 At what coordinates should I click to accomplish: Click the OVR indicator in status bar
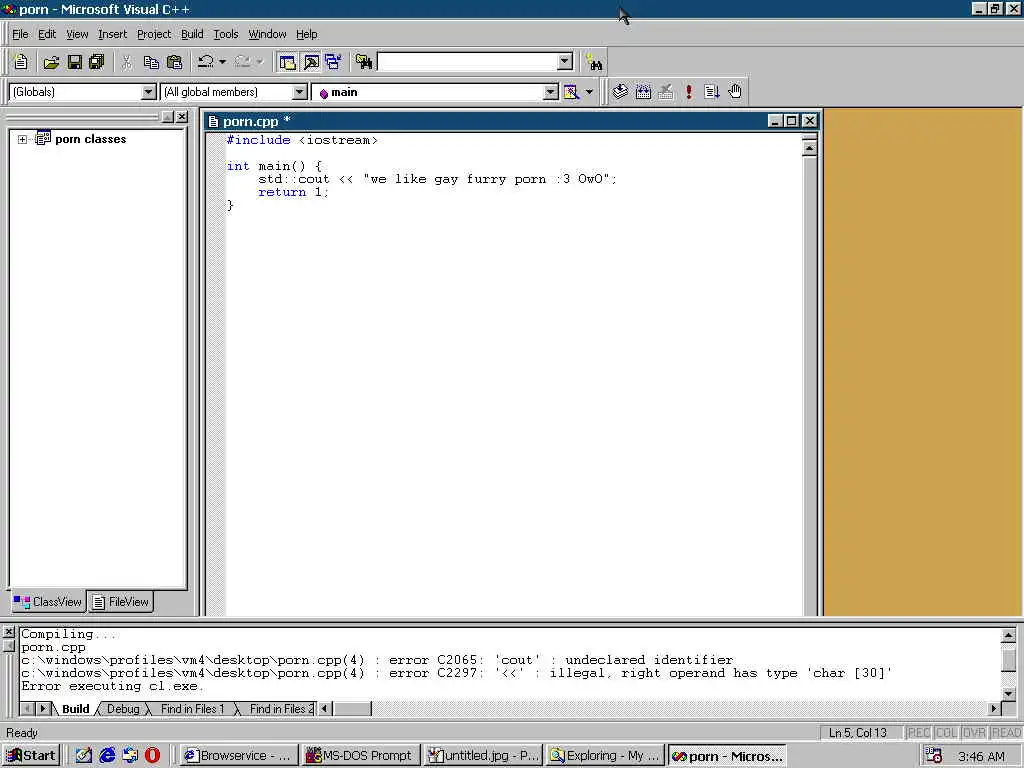974,733
